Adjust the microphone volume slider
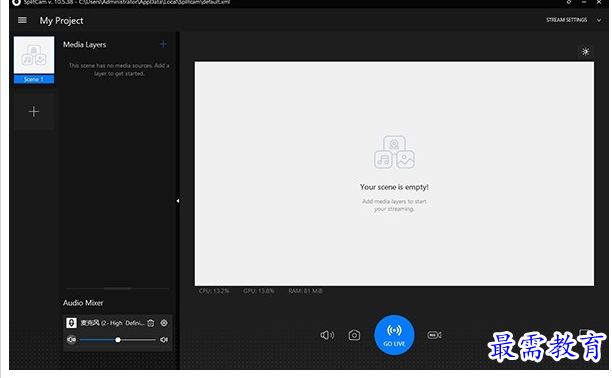 117,340
